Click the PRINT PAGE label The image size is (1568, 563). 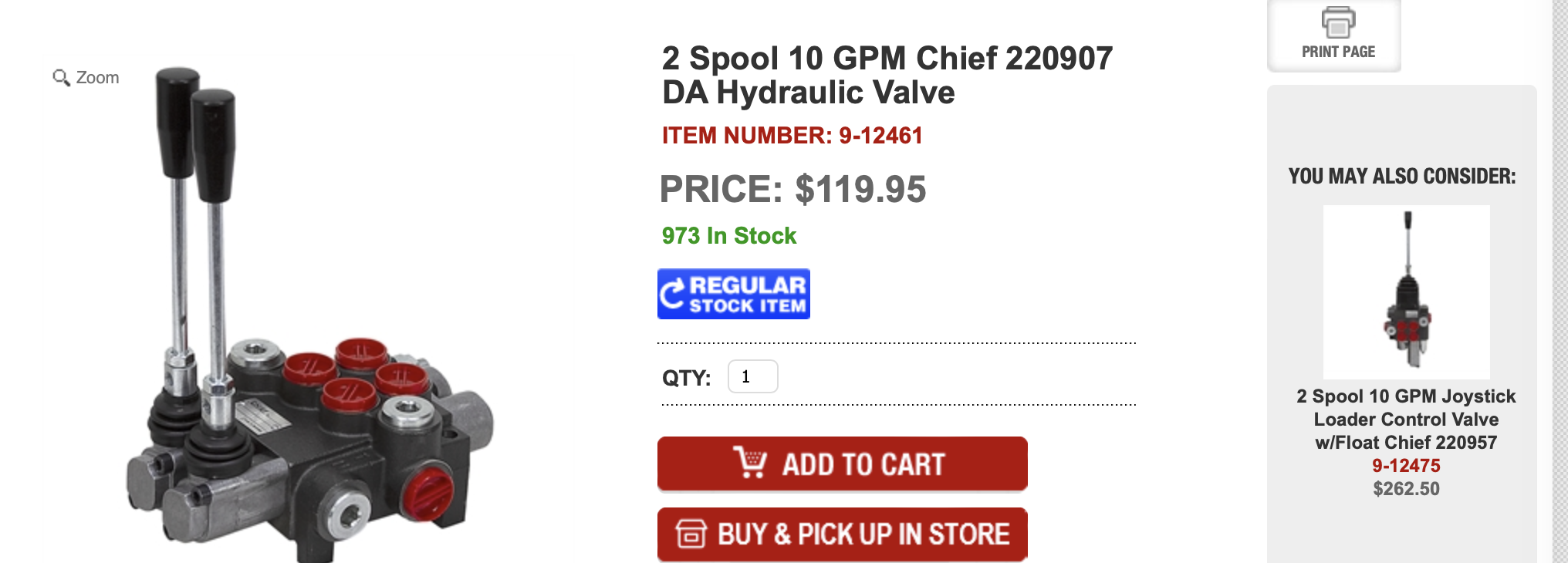(1338, 52)
